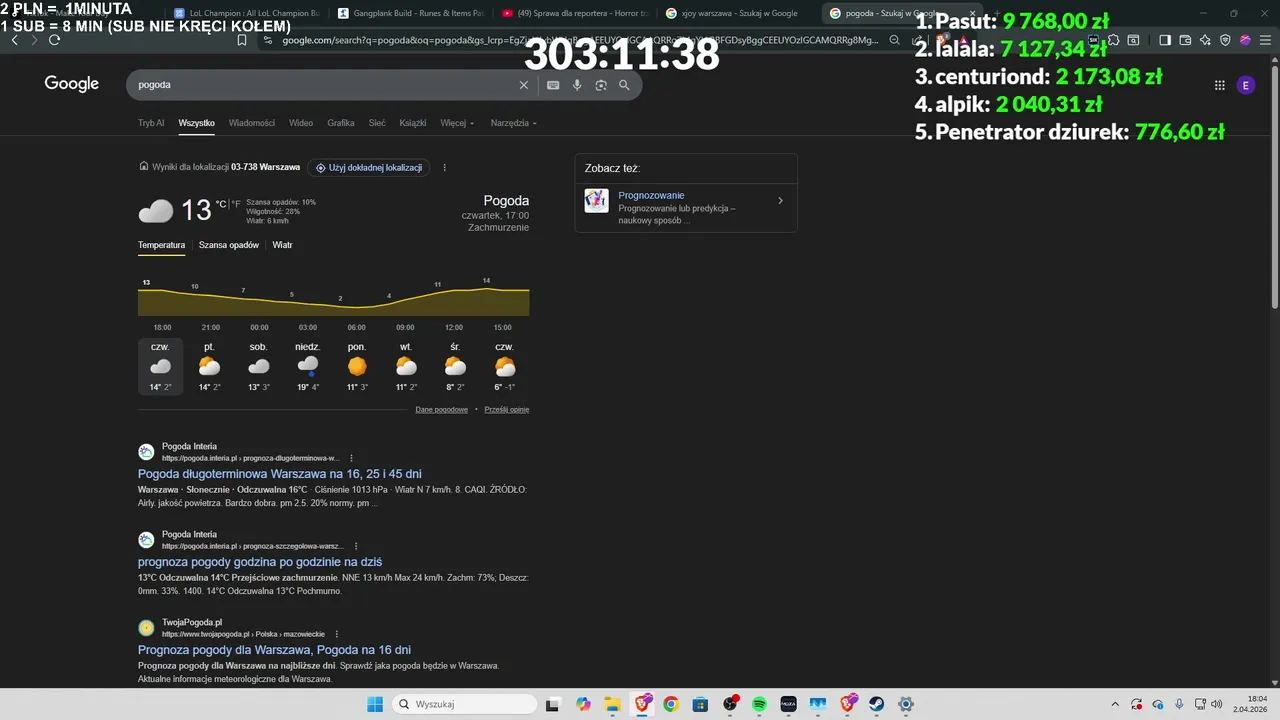Image resolution: width=1280 pixels, height=720 pixels.
Task: Open the Google apps grid
Action: point(1219,85)
